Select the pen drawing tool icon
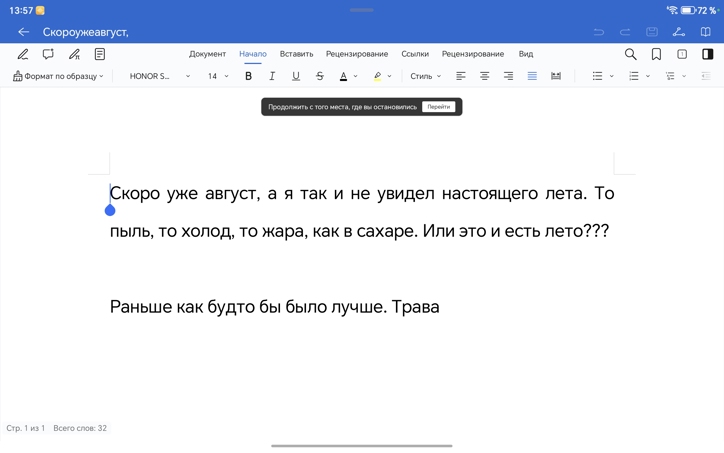 click(22, 54)
